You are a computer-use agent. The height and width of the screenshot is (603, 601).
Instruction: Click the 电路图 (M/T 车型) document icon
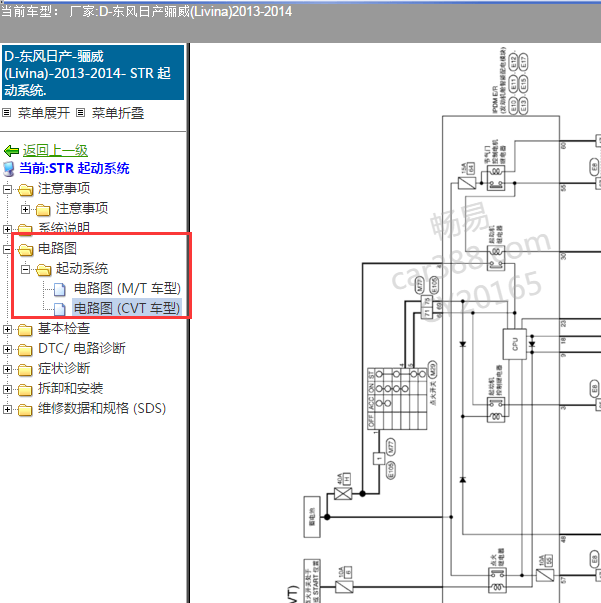[x=61, y=289]
